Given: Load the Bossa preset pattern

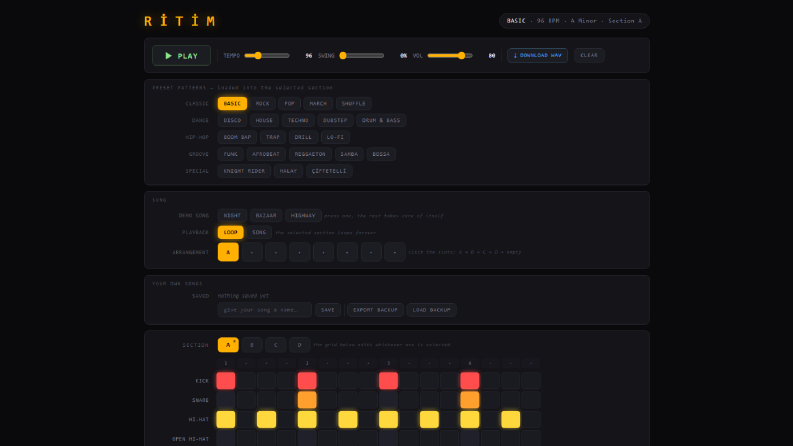Looking at the screenshot, I should 381,154.
